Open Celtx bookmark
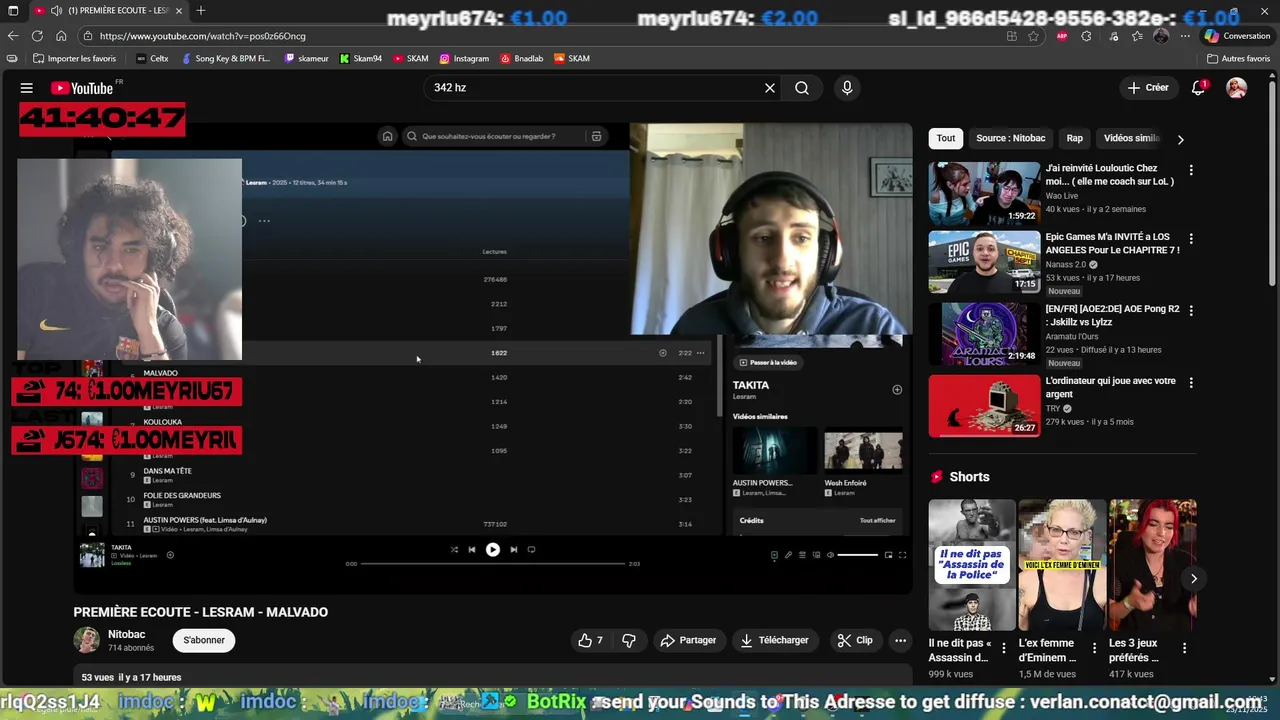This screenshot has width=1280, height=720. [152, 59]
